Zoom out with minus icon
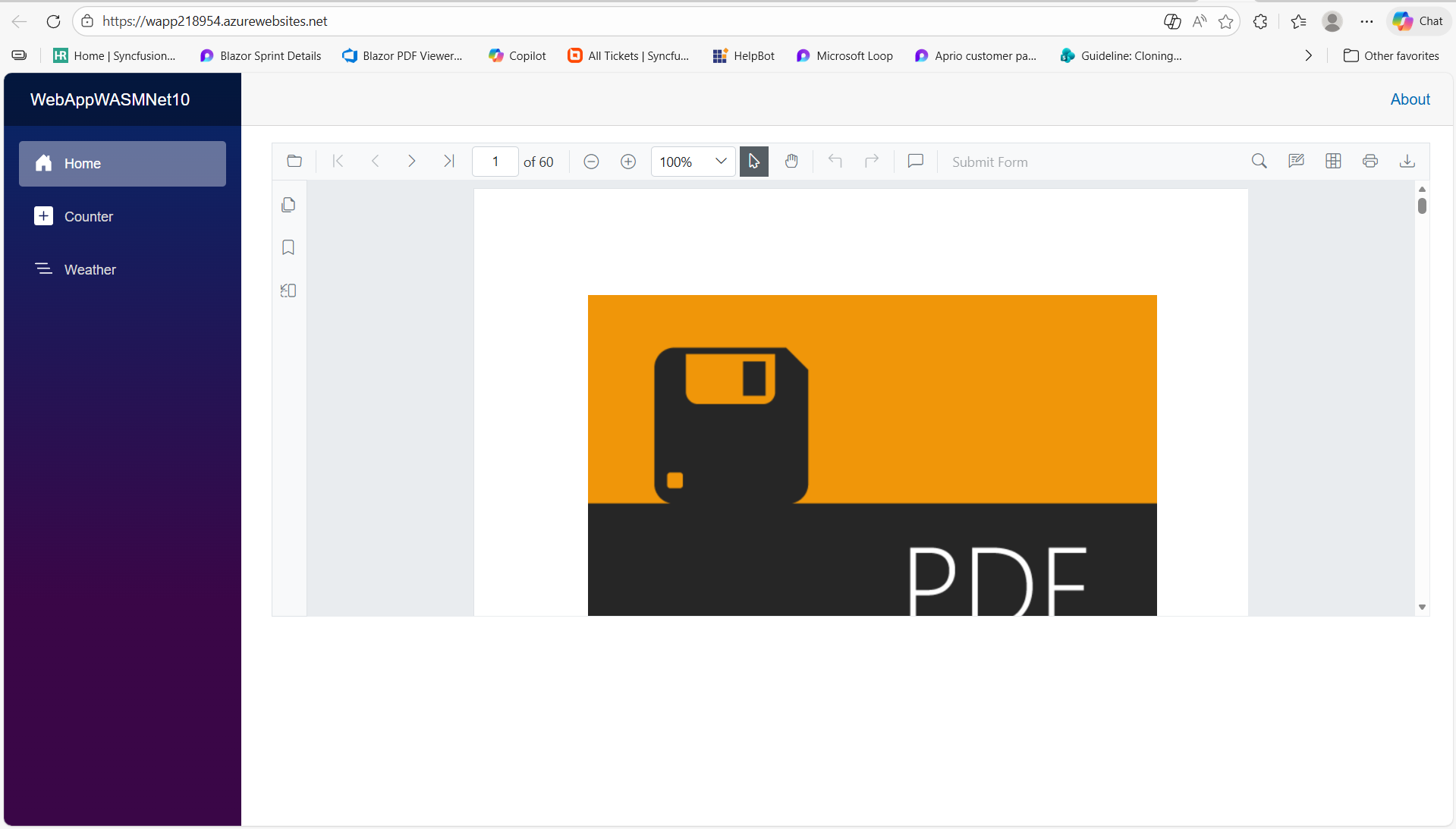The height and width of the screenshot is (829, 1456). (x=591, y=162)
